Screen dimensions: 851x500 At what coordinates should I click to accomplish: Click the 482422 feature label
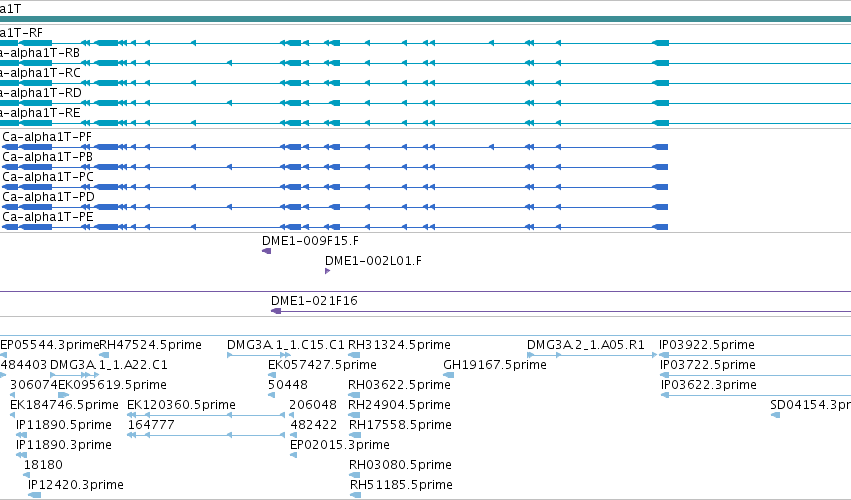[314, 425]
